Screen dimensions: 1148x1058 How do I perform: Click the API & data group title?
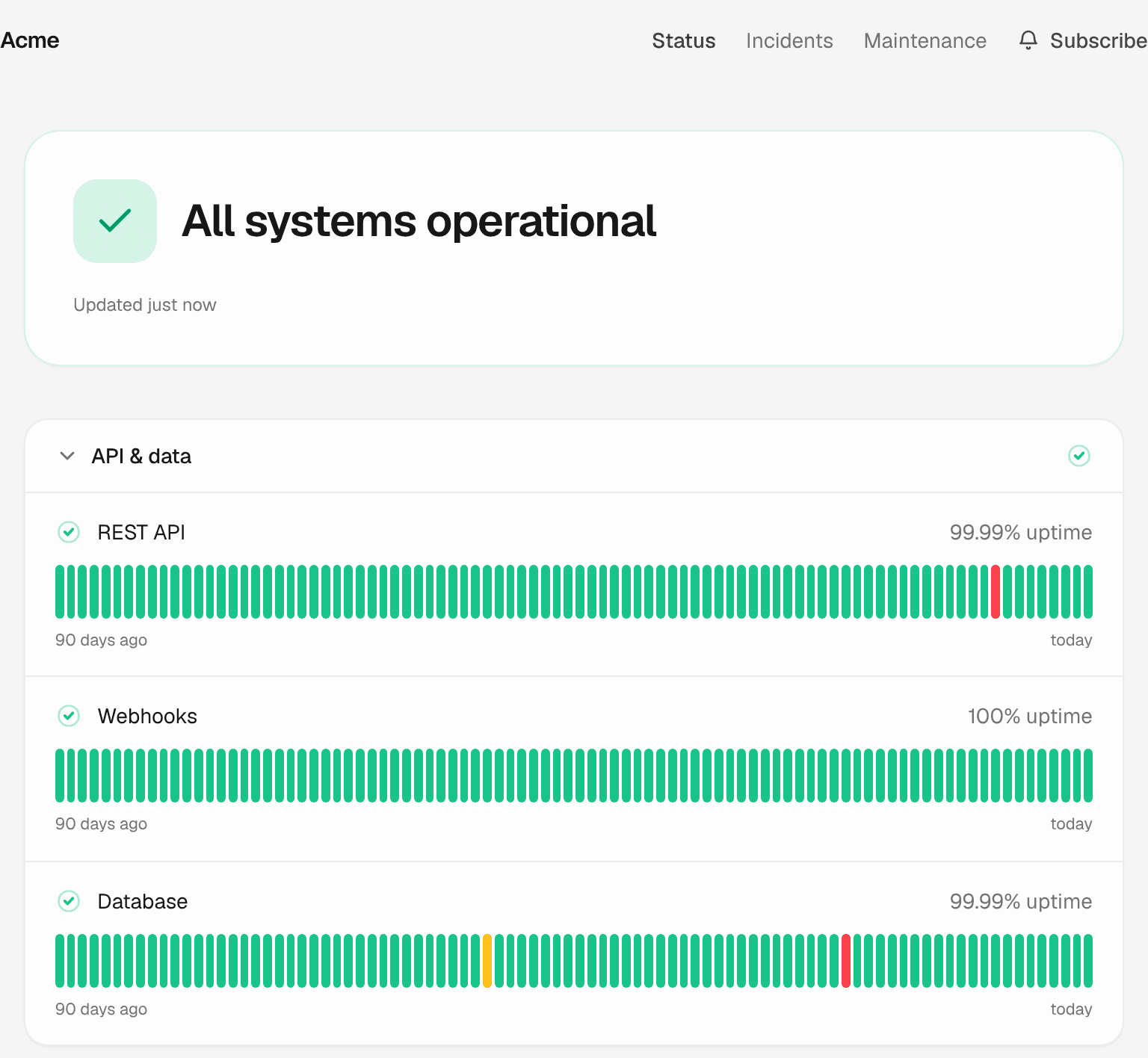coord(141,456)
